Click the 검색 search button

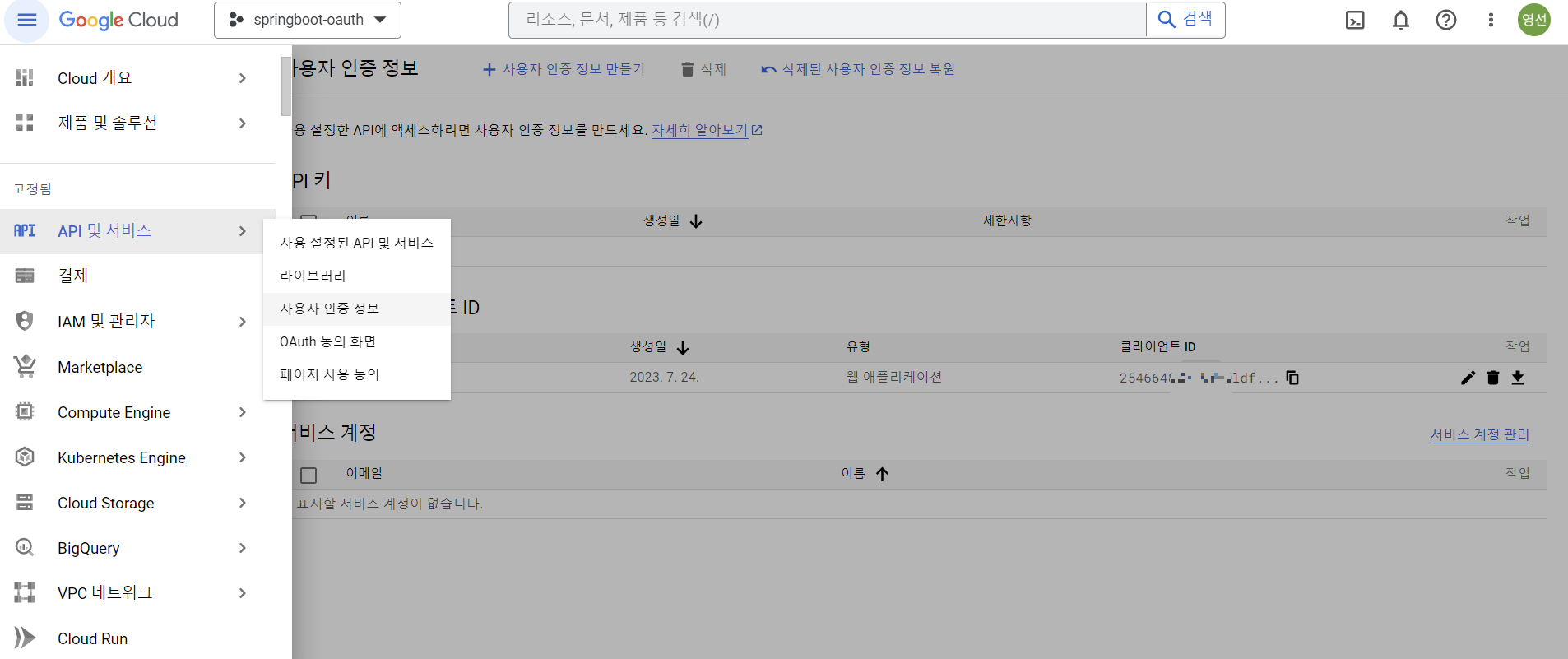click(x=1185, y=19)
